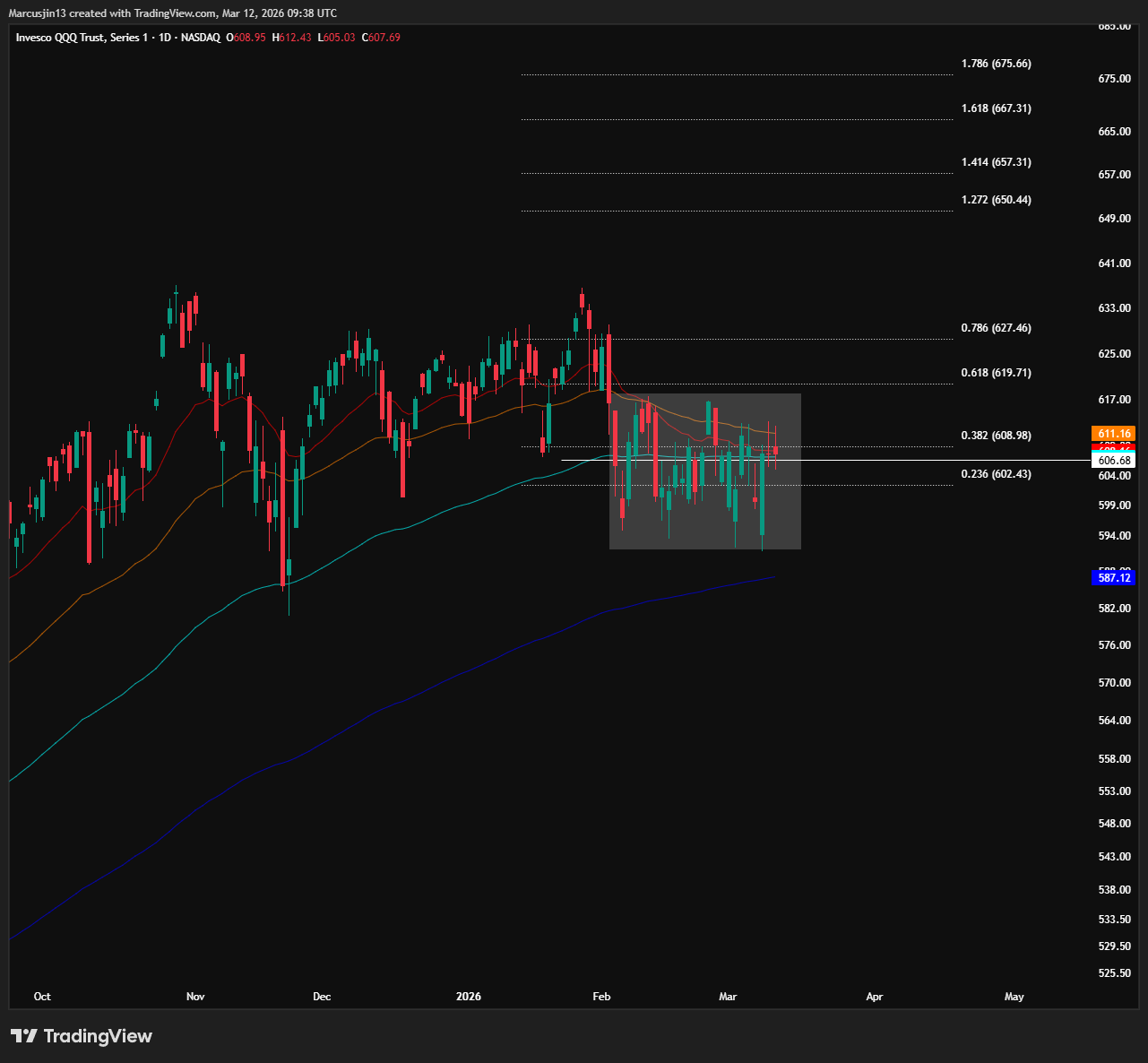
Task: Click the close value C607.69
Action: 381,38
